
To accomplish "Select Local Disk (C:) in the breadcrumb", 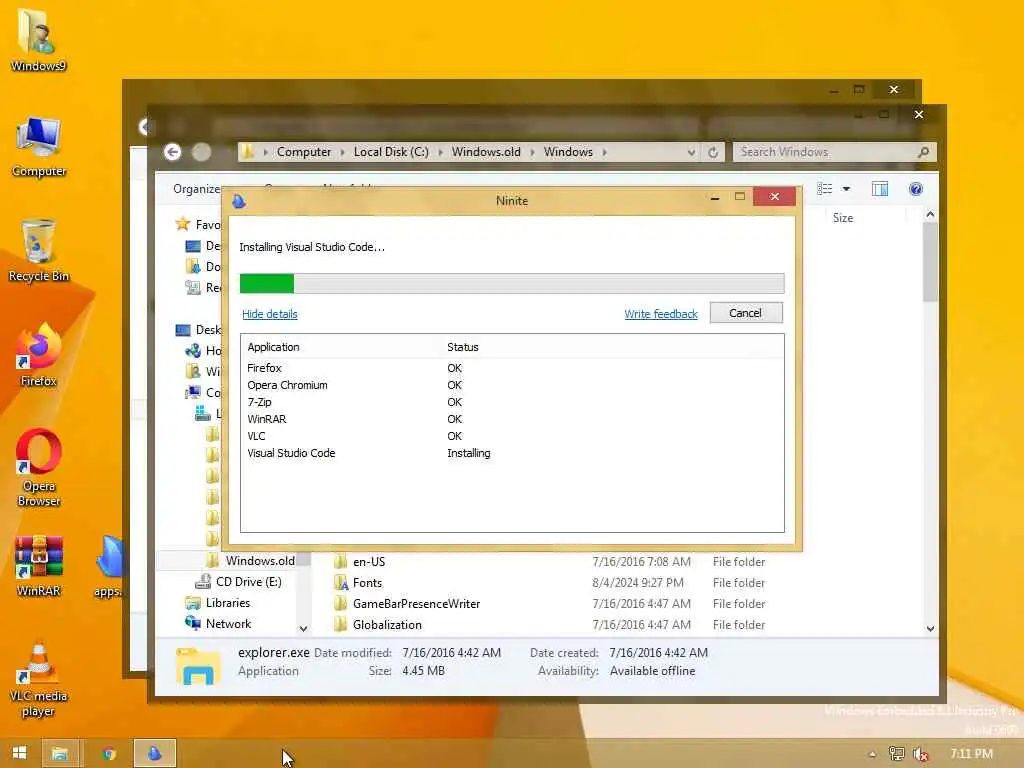I will pos(391,152).
